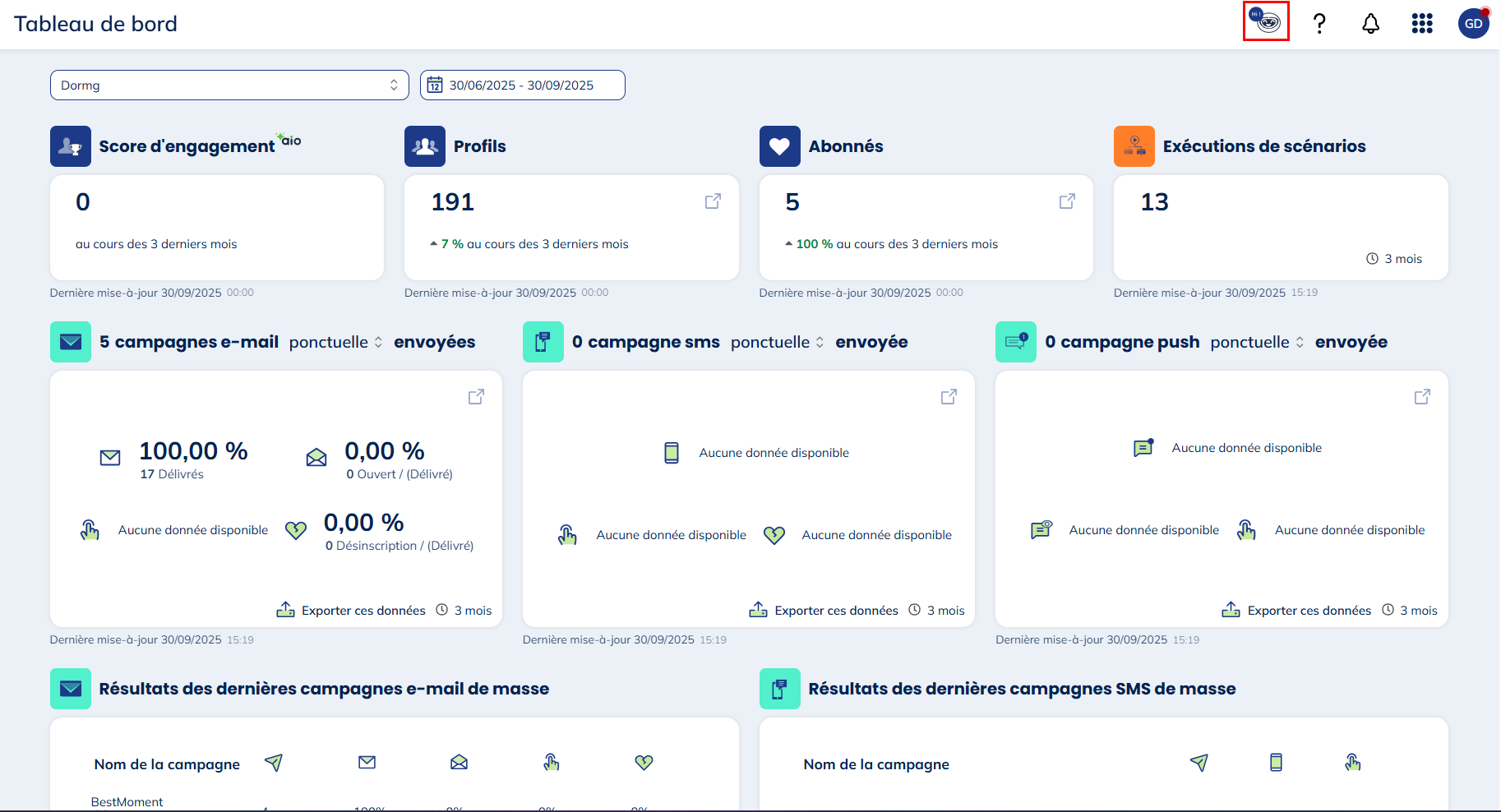
Task: Open Profils details via external link icon
Action: [x=713, y=201]
